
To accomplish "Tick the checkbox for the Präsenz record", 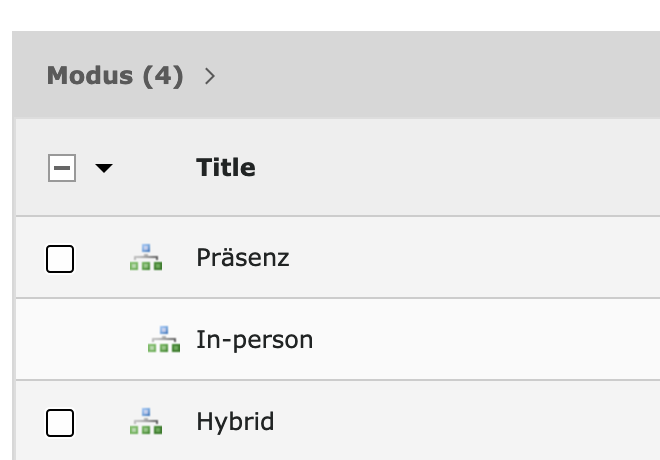I will 60,259.
